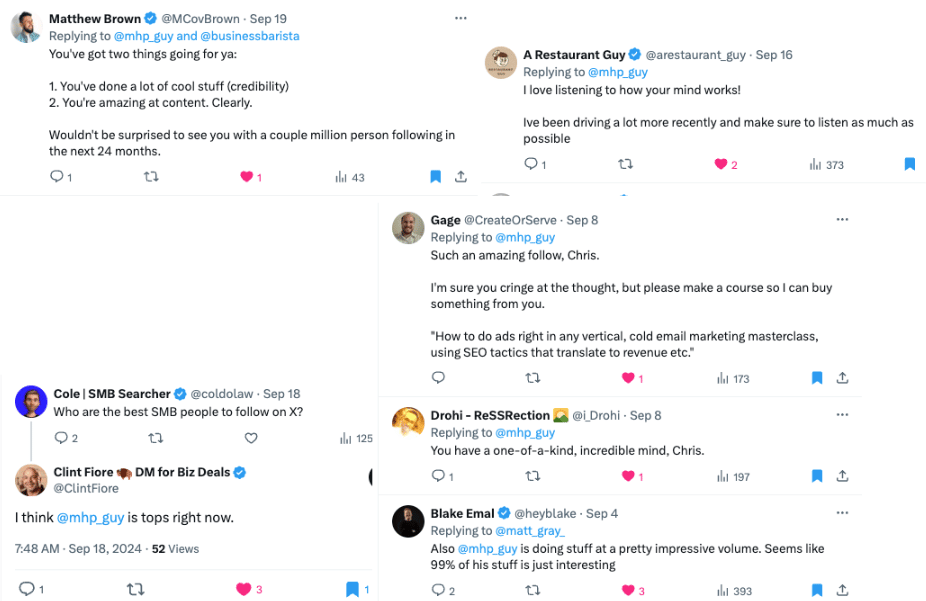Retweet Matthew Brown's tweet

click(152, 177)
